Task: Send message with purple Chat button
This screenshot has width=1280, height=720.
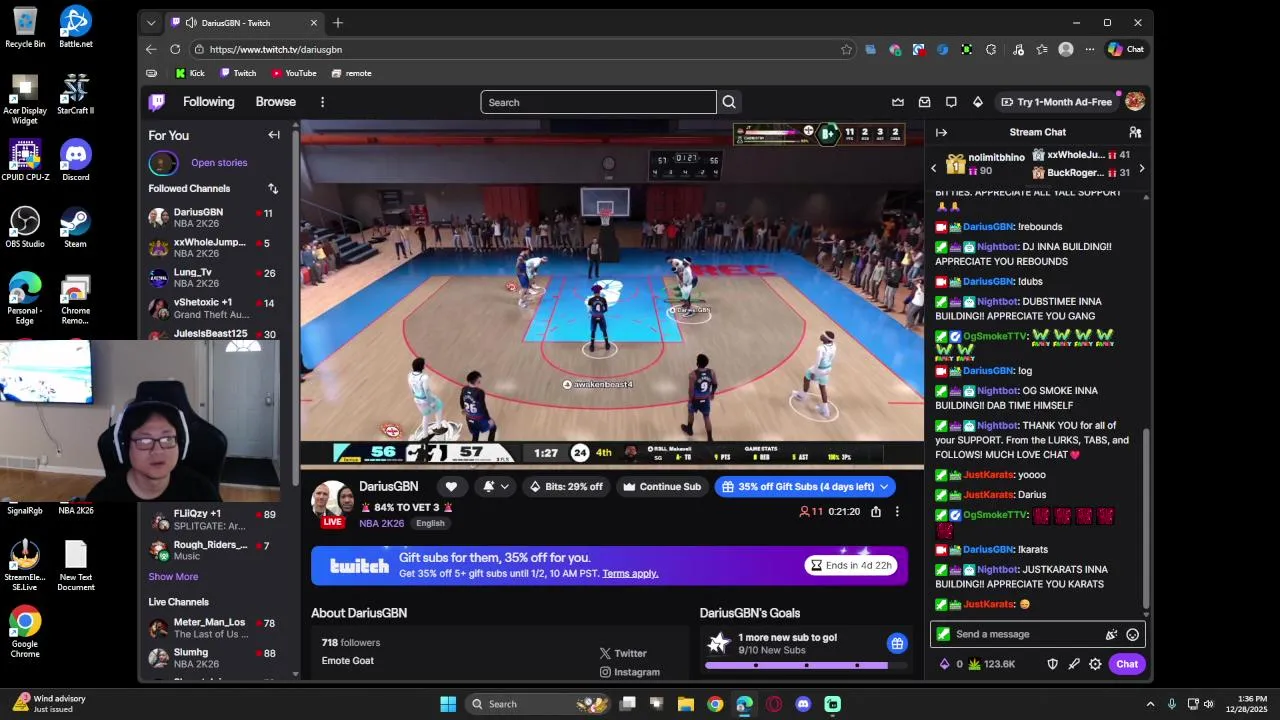Action: [x=1127, y=664]
